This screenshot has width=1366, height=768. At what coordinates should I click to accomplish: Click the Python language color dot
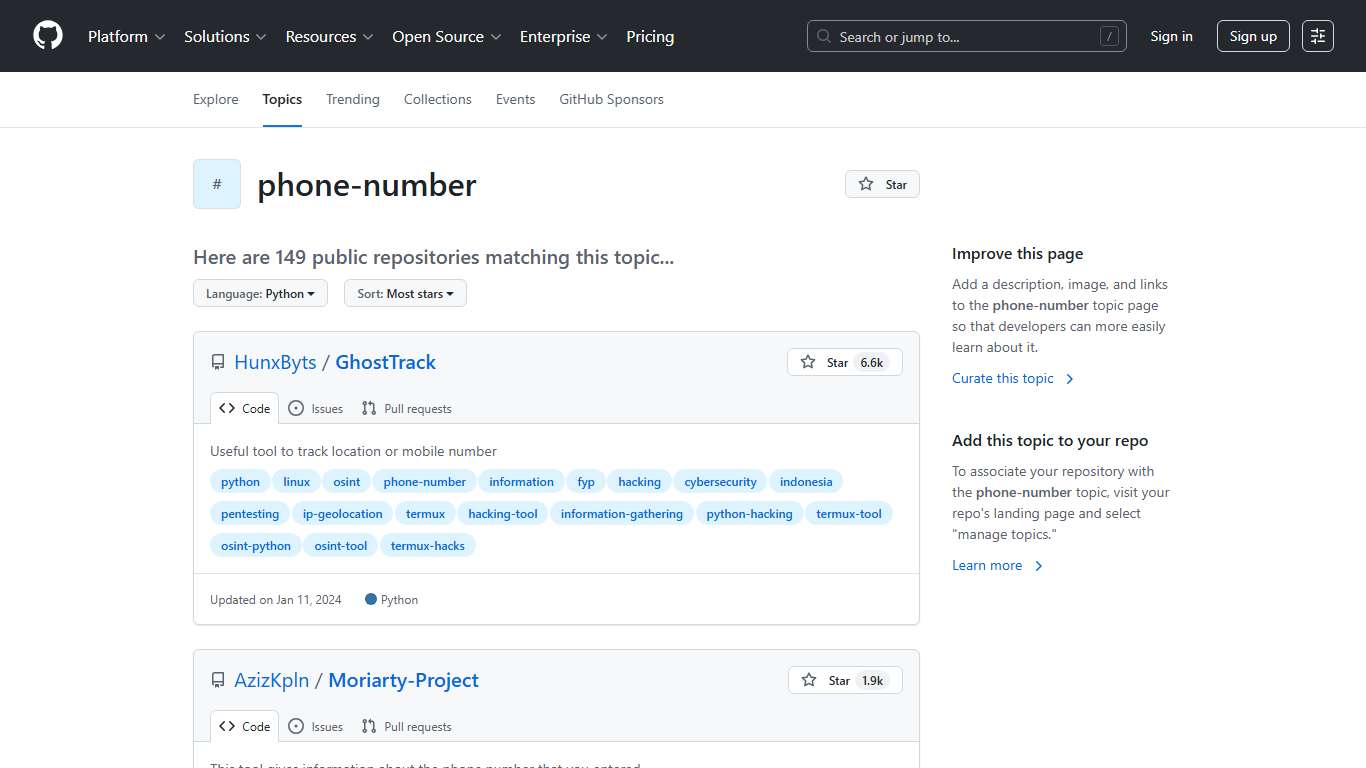370,599
